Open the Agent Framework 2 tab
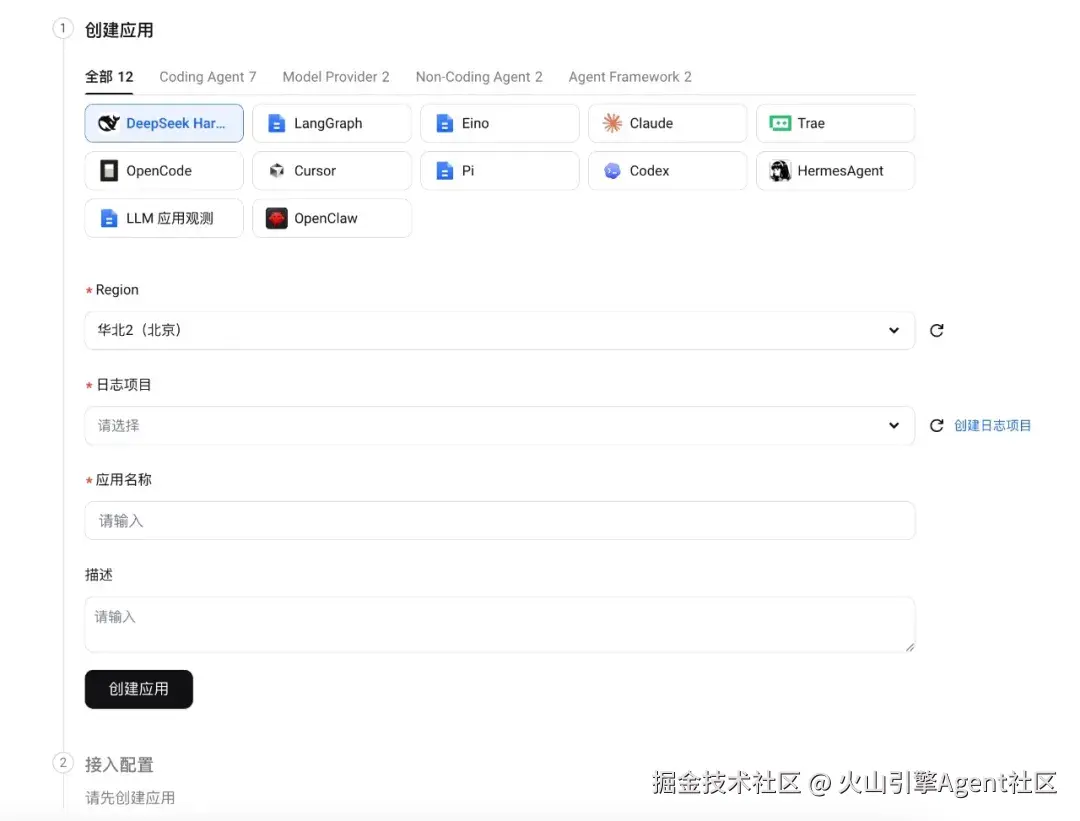 [630, 77]
